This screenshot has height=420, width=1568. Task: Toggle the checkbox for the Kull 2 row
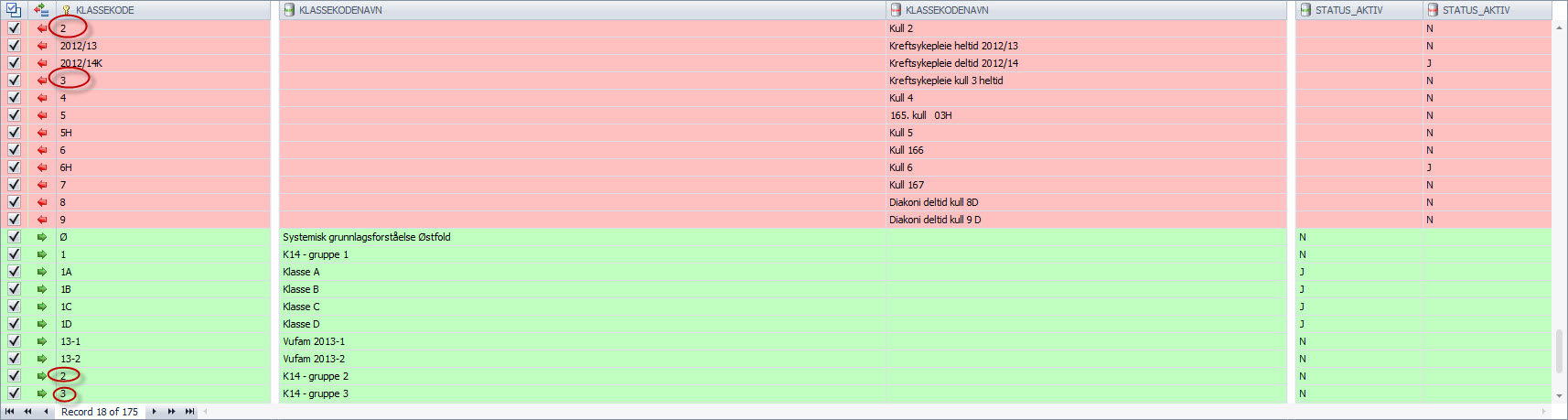coord(14,28)
